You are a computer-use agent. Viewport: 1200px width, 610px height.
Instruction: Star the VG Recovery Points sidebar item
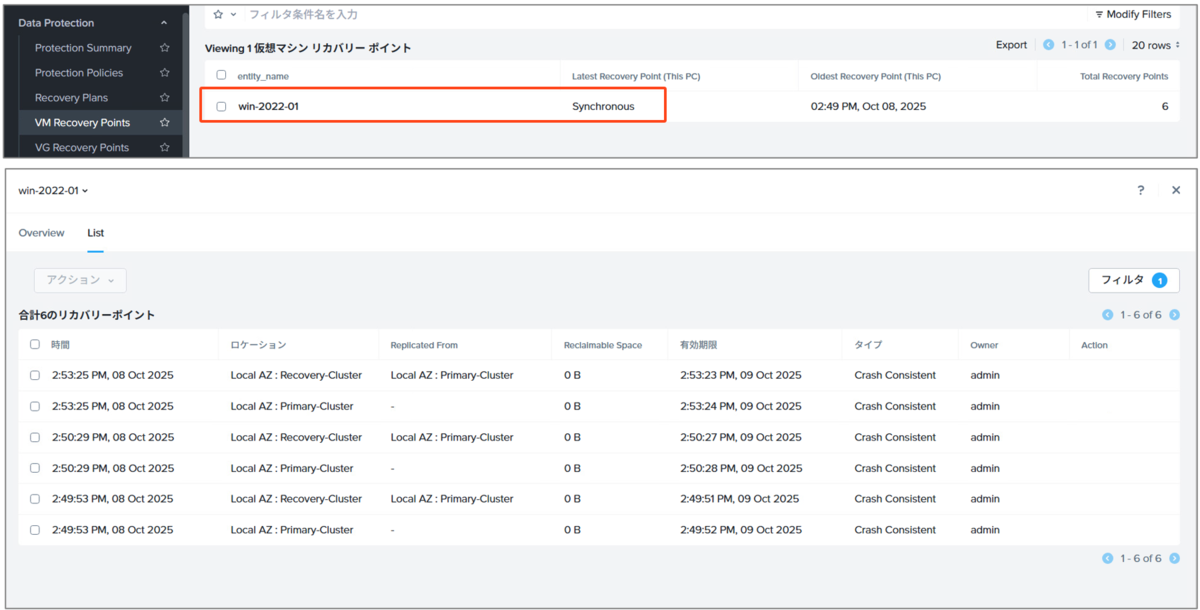(165, 148)
